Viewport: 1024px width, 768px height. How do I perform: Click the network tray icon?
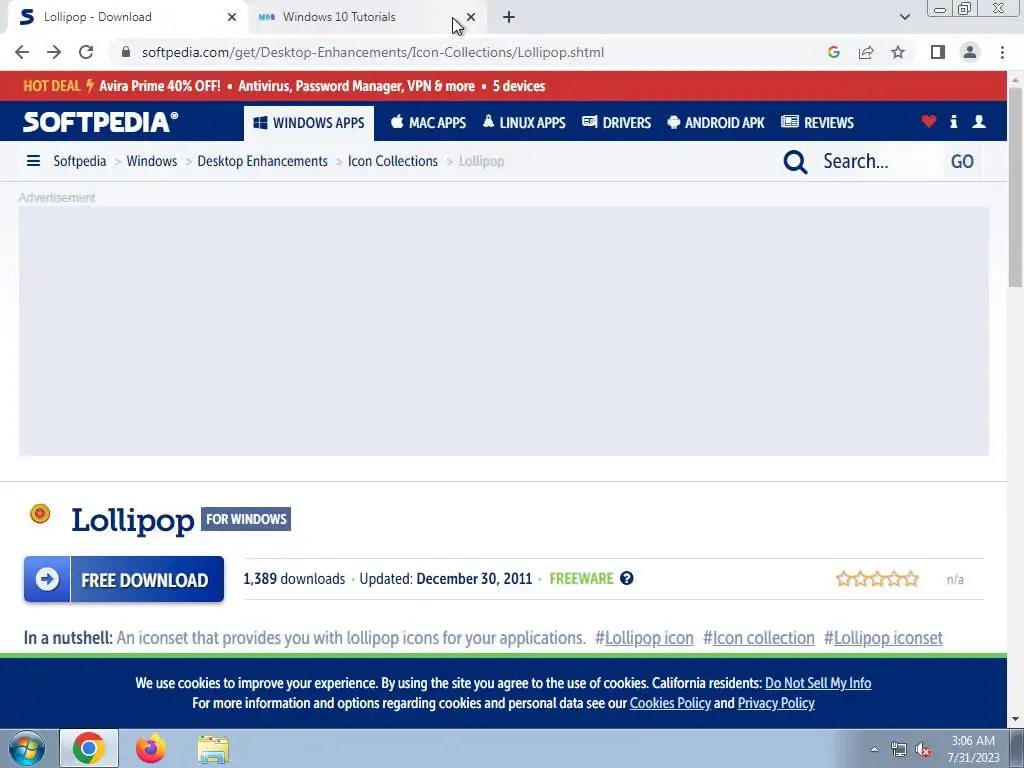click(899, 749)
